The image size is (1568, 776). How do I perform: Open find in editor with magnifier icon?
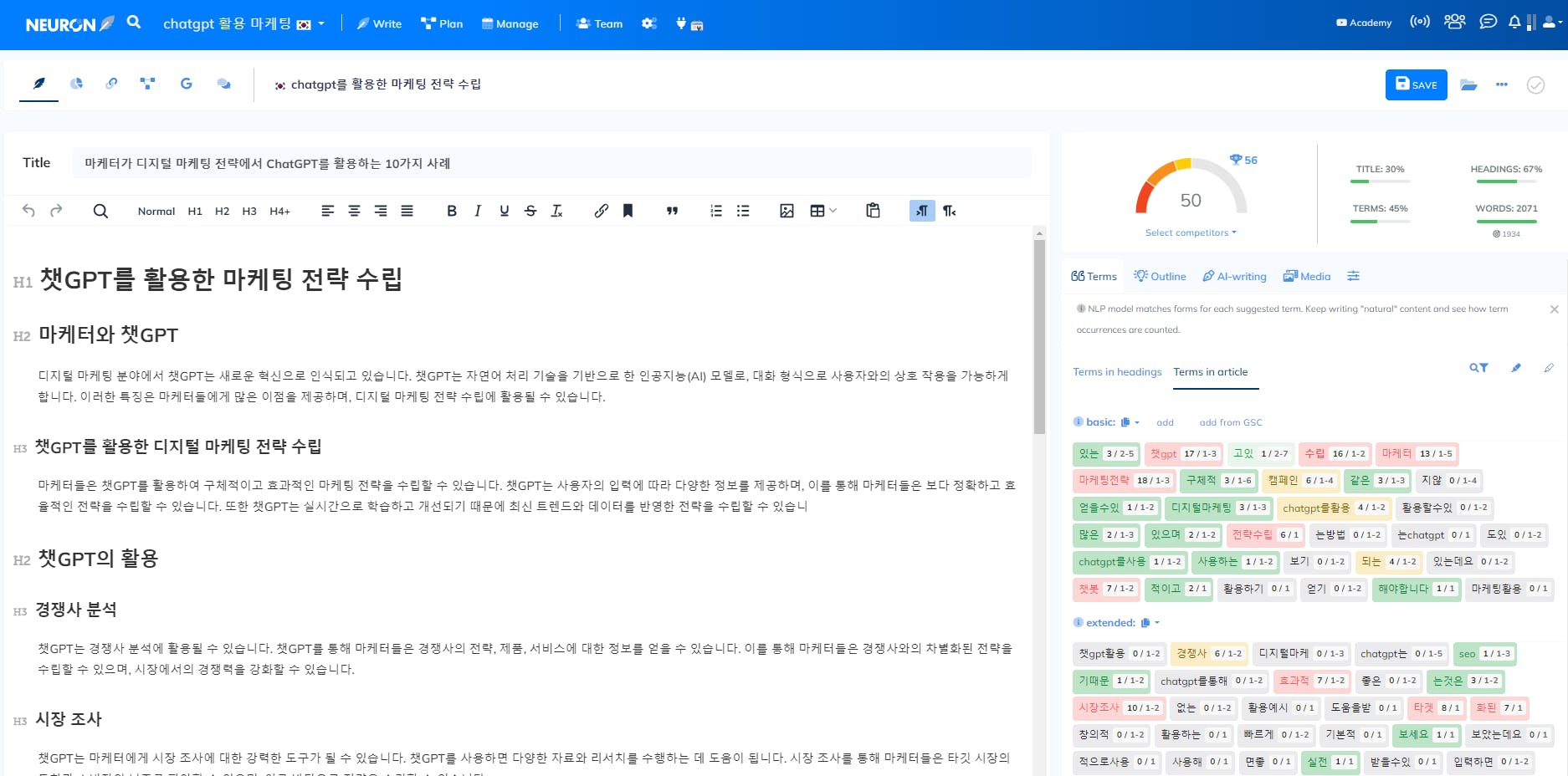tap(100, 211)
